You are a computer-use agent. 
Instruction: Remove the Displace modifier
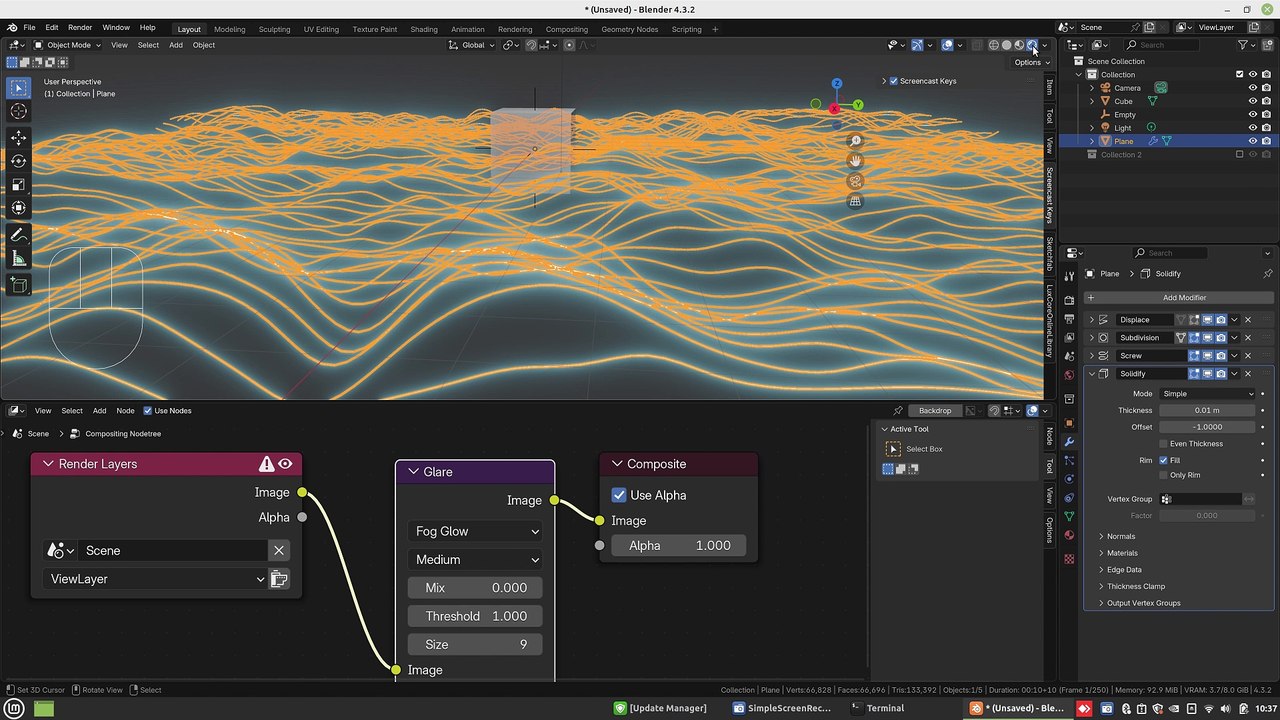point(1247,320)
